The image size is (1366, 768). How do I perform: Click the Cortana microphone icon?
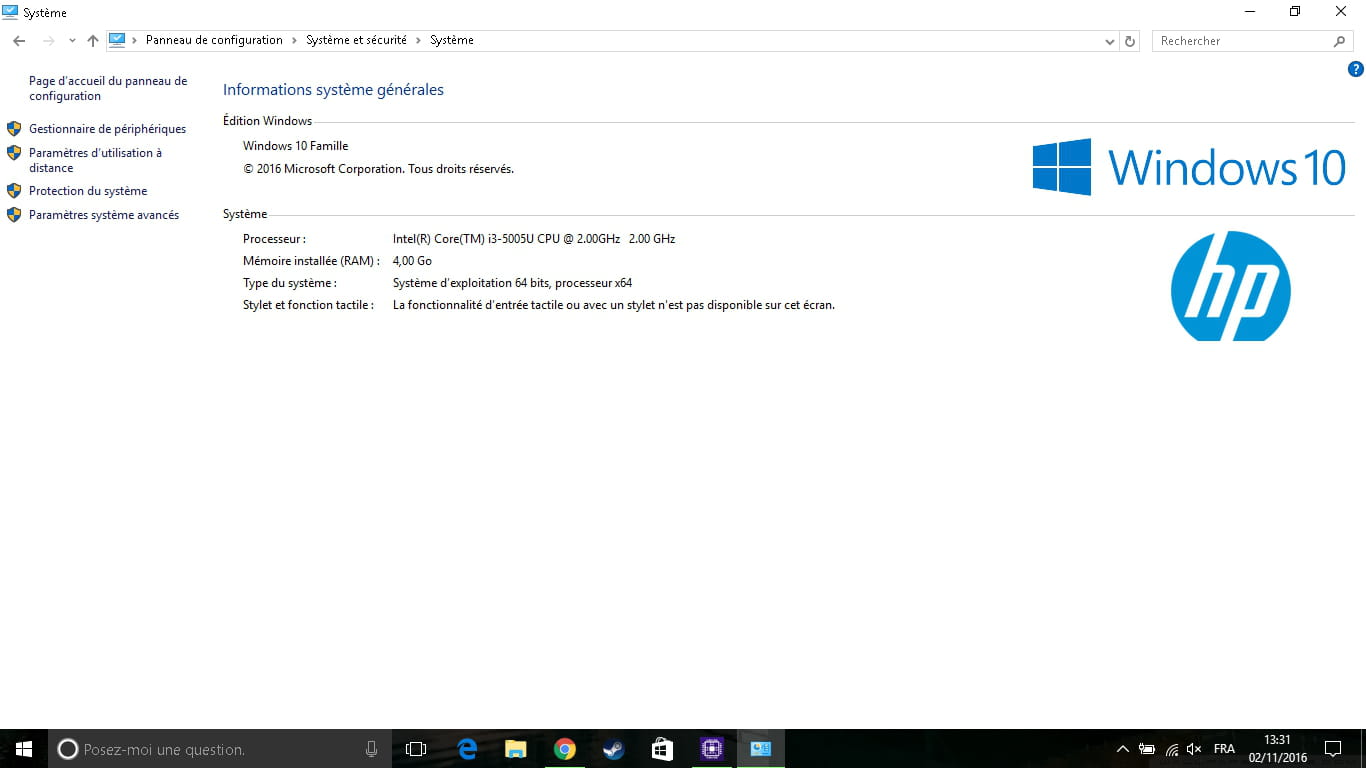(371, 749)
